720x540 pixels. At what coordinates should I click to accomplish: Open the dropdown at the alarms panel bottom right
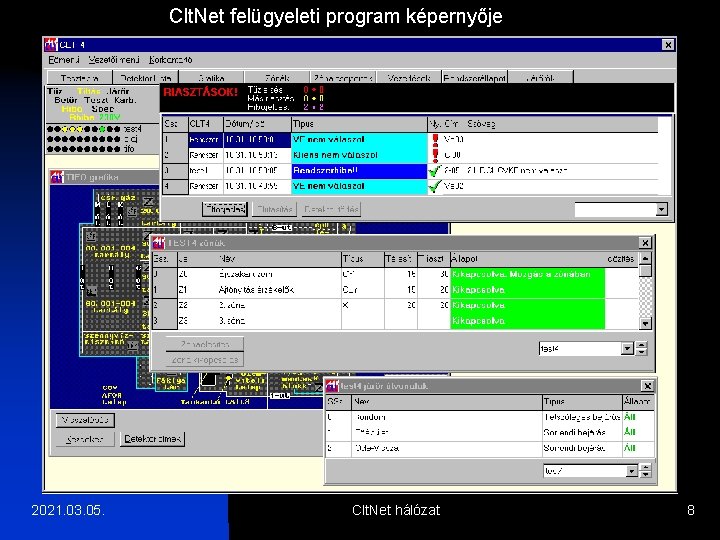pyautogui.click(x=661, y=209)
